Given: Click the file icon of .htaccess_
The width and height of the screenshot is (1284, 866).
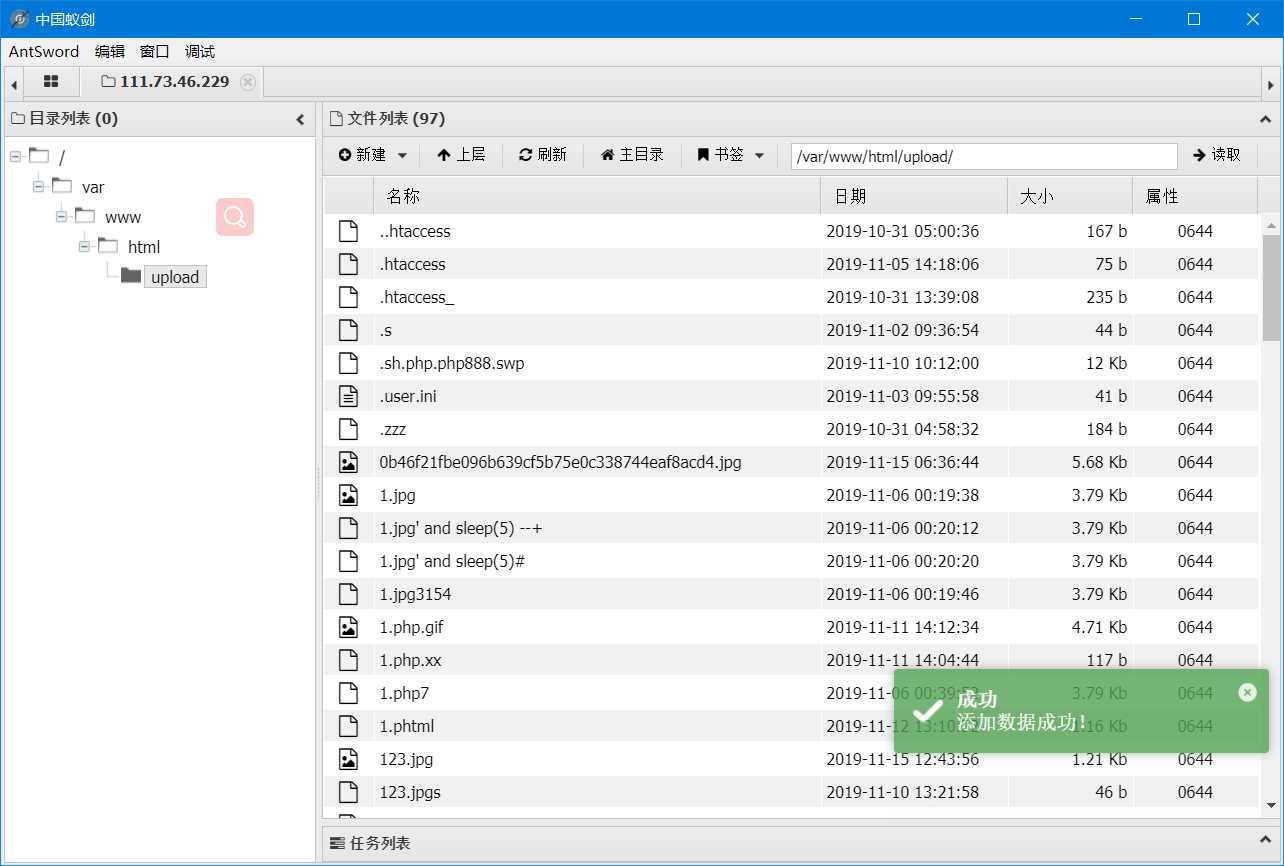Looking at the screenshot, I should click(x=348, y=297).
